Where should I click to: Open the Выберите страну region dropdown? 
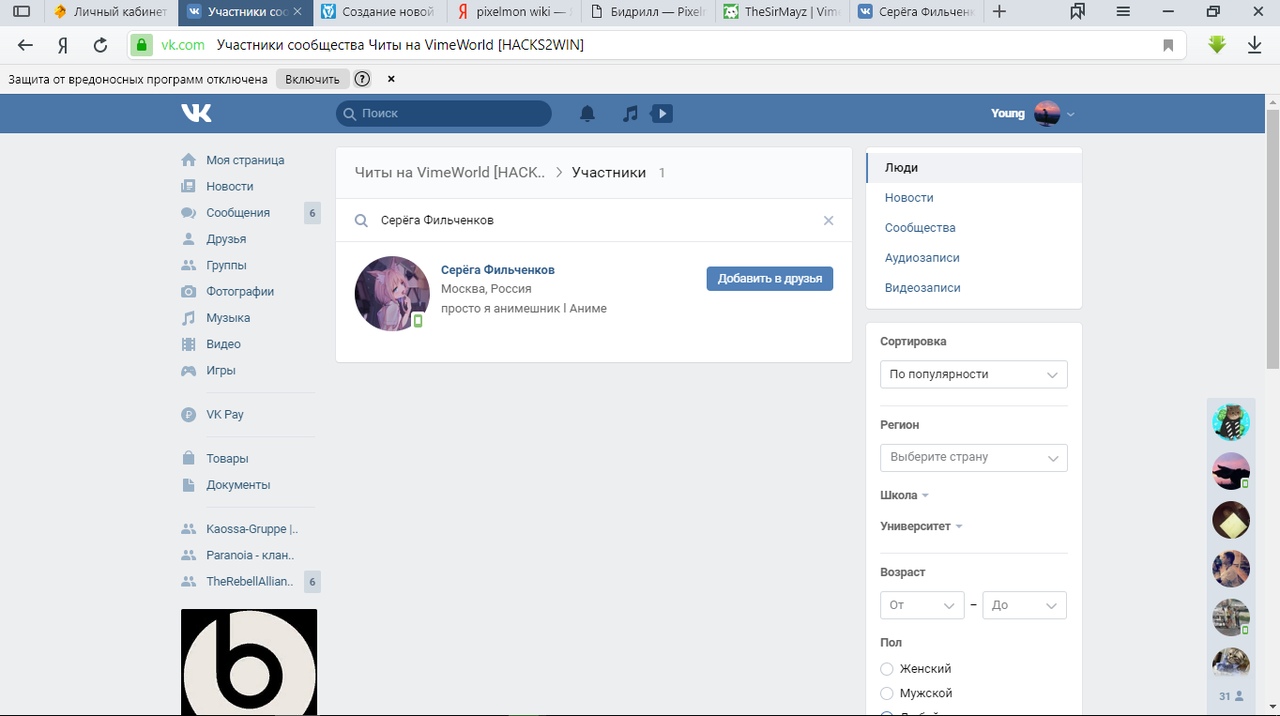[973, 457]
